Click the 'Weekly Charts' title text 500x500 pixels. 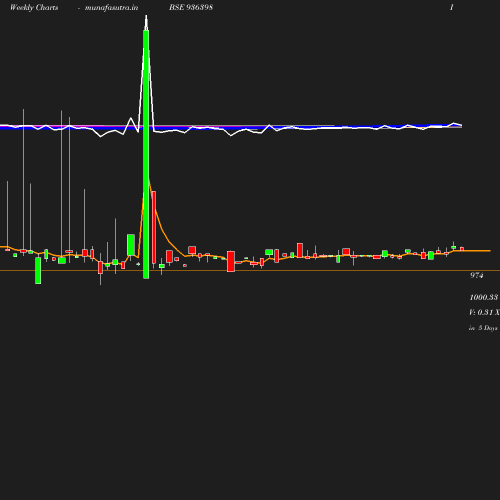pyautogui.click(x=34, y=7)
